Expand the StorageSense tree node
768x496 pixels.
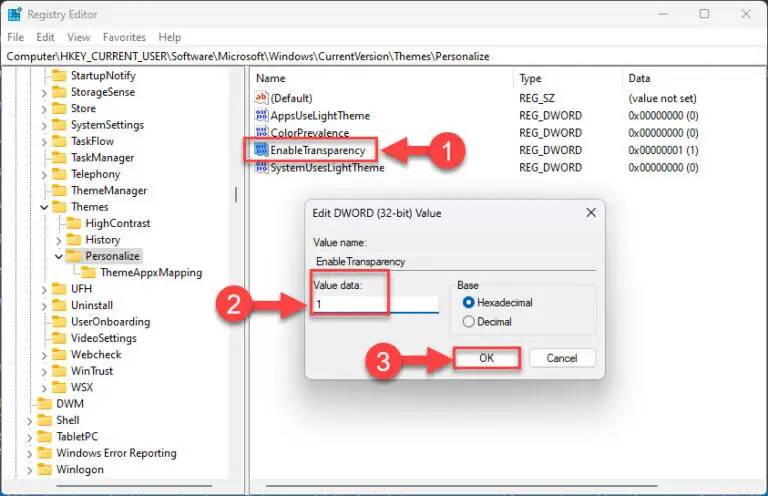pos(44,92)
